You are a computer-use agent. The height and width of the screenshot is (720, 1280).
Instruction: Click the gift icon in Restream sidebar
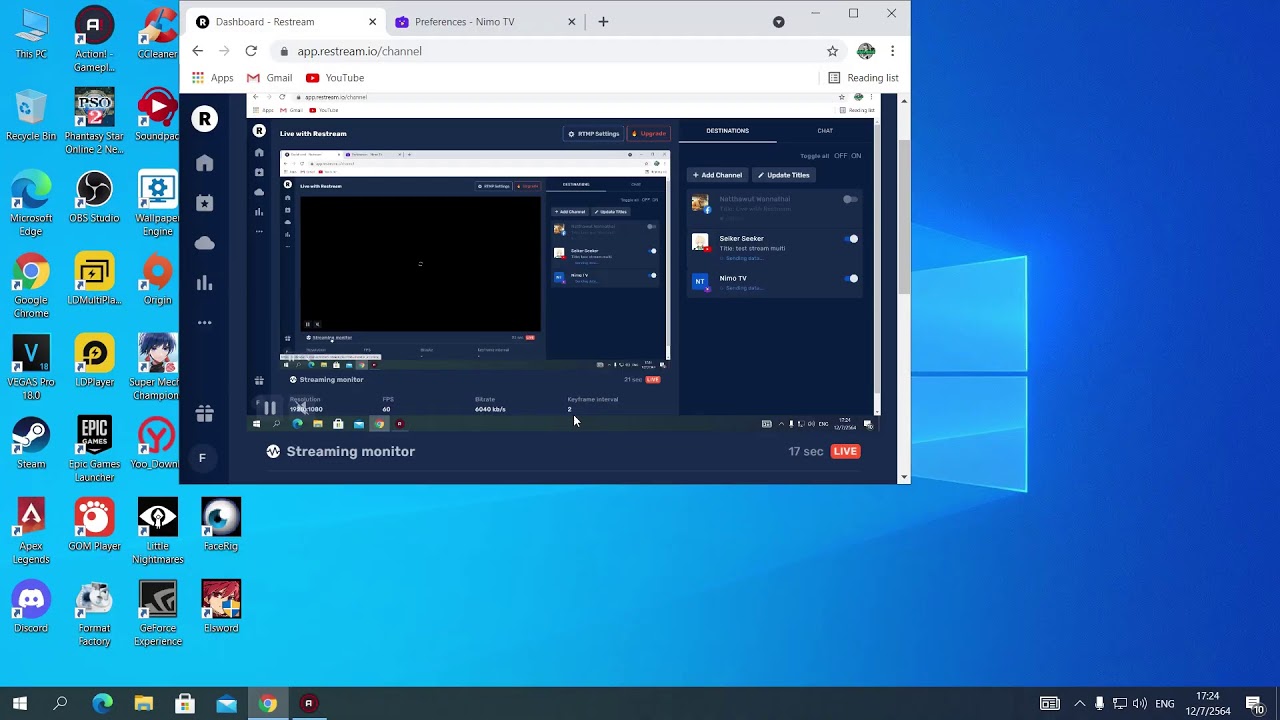tap(204, 413)
